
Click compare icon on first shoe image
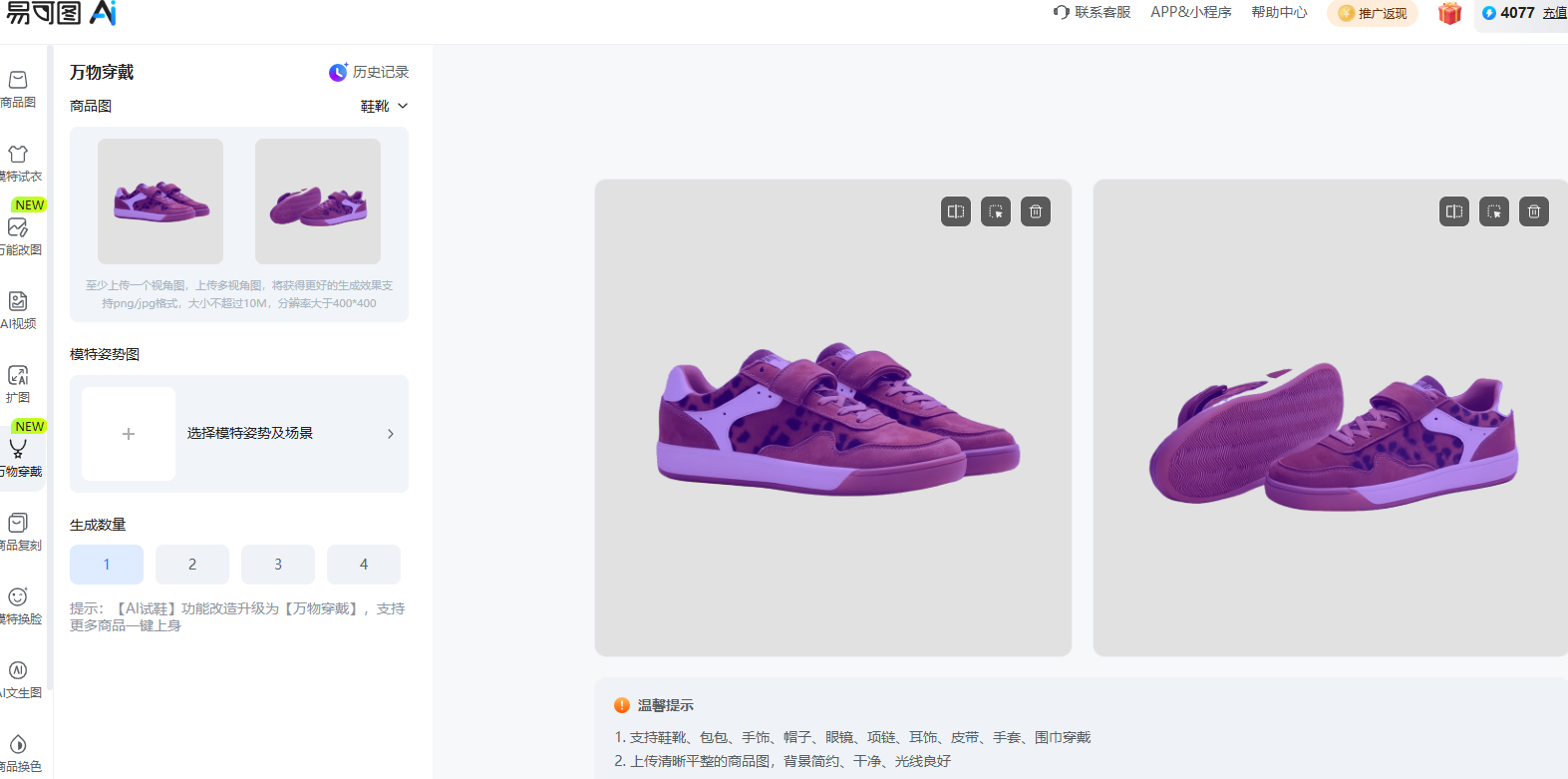[956, 211]
